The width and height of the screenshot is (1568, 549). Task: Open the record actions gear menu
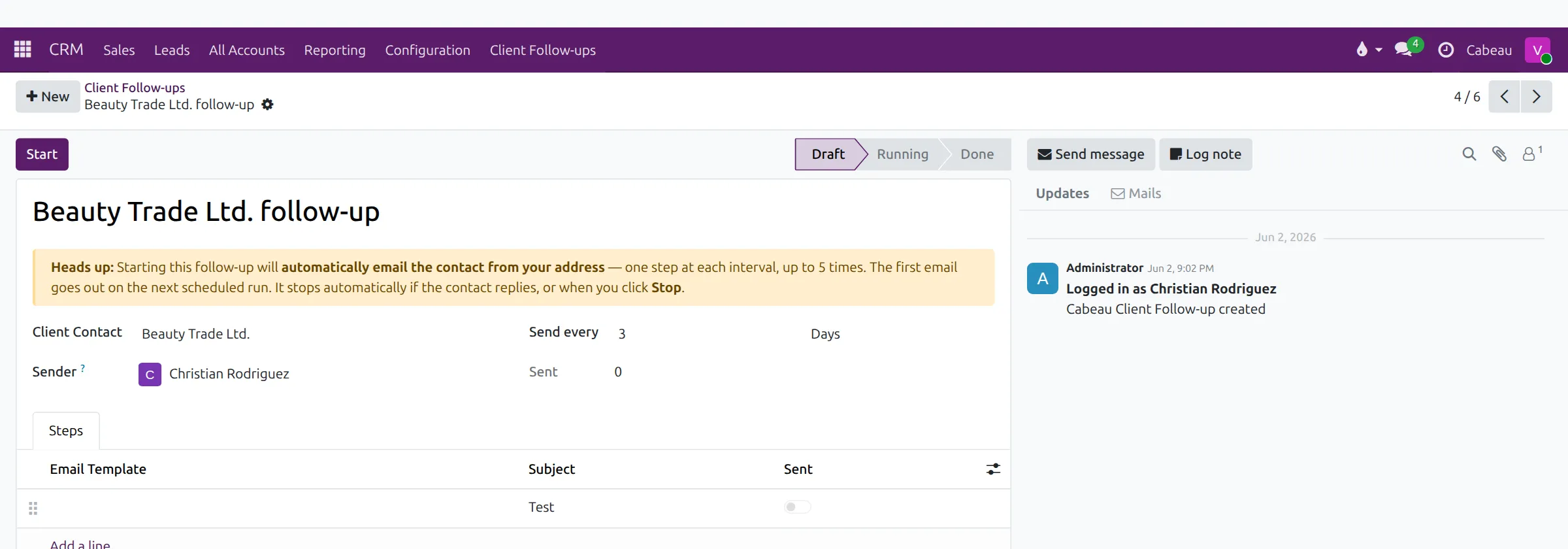pyautogui.click(x=267, y=105)
